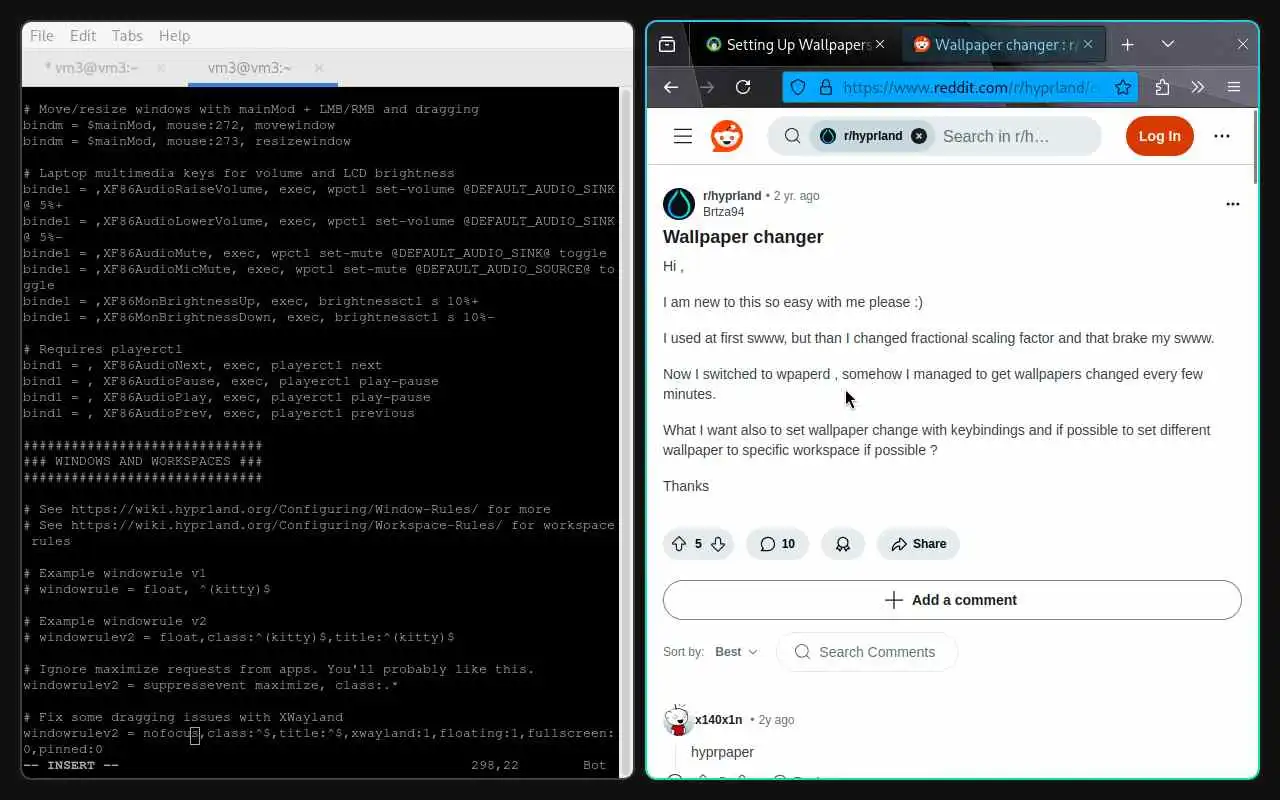Viewport: 1280px width, 800px height.
Task: Close the first terminal tab
Action: 162,68
